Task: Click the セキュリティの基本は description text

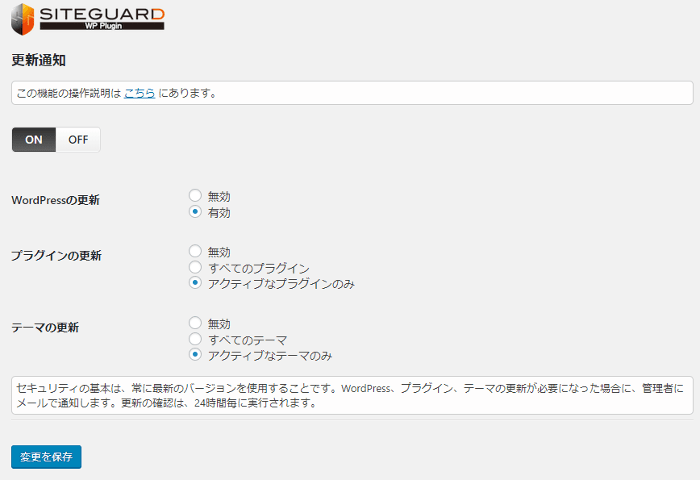Action: pos(352,396)
